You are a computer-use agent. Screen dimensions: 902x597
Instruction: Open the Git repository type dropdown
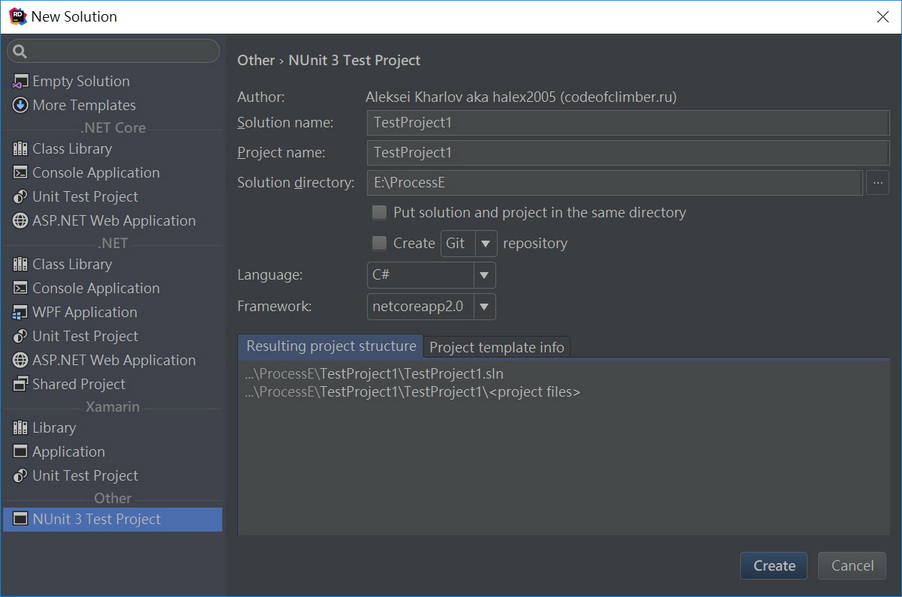point(485,243)
